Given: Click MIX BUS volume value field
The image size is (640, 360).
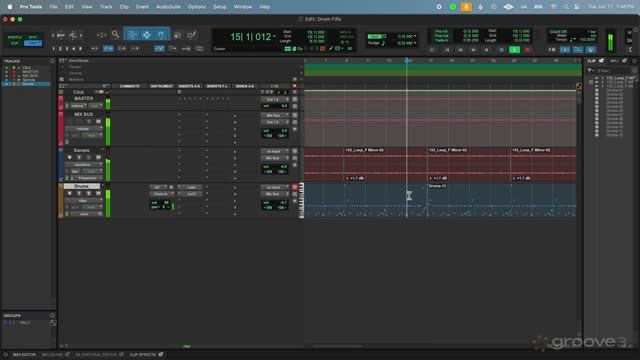Looking at the screenshot, I should [275, 131].
